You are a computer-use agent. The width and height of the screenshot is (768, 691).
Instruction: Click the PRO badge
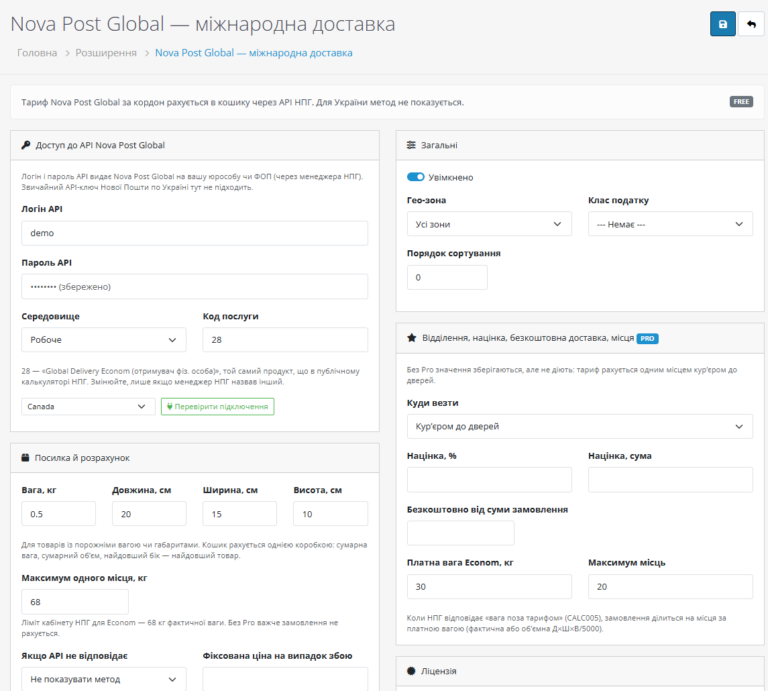(x=648, y=338)
